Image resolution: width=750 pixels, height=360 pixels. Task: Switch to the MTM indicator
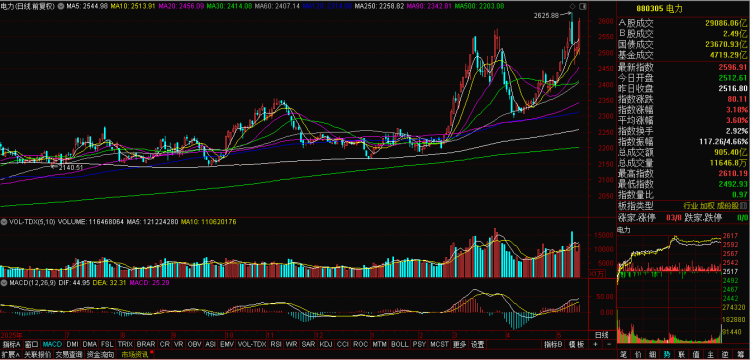pyautogui.click(x=380, y=344)
